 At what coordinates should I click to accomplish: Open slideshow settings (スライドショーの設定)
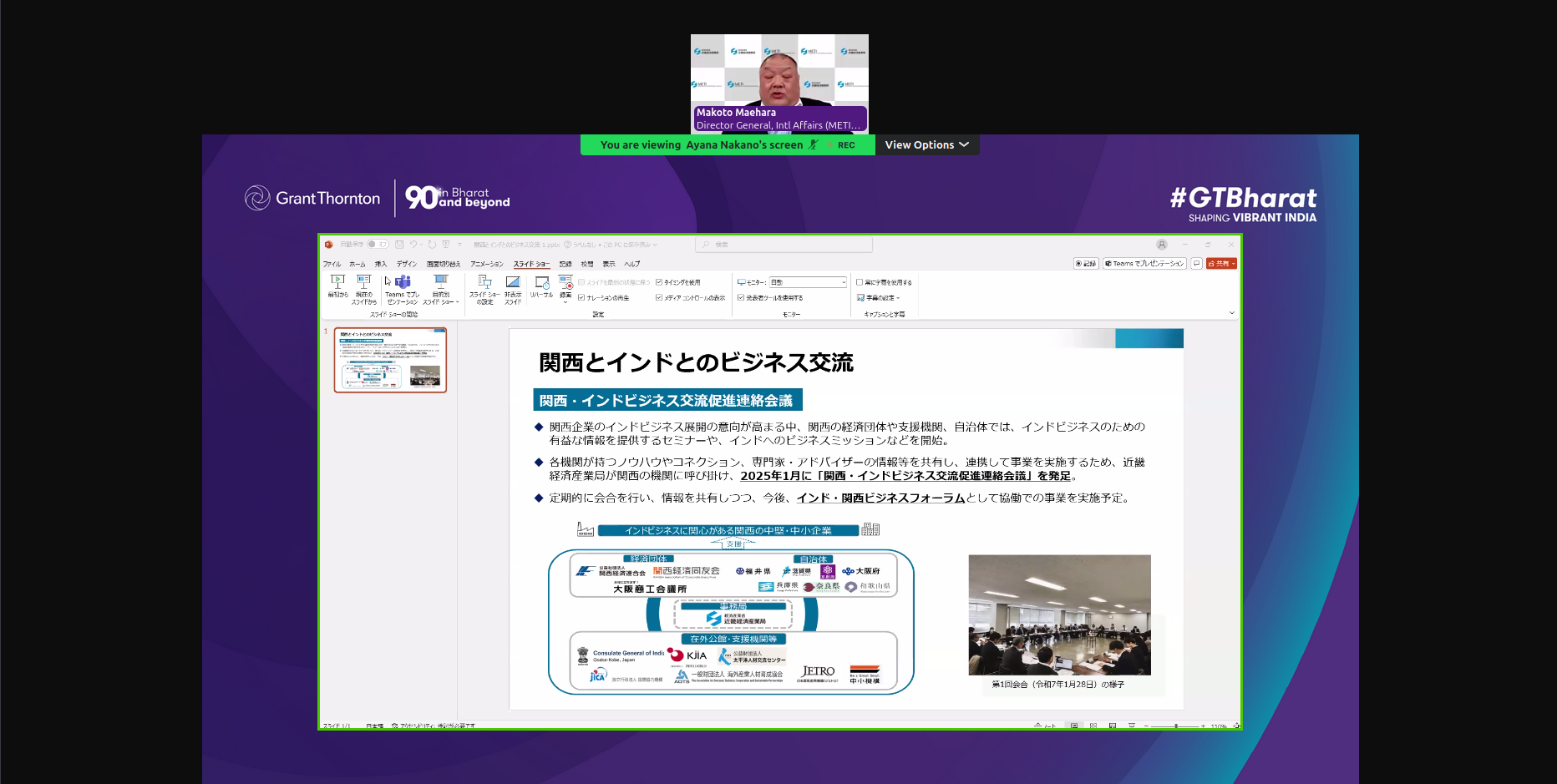(484, 286)
